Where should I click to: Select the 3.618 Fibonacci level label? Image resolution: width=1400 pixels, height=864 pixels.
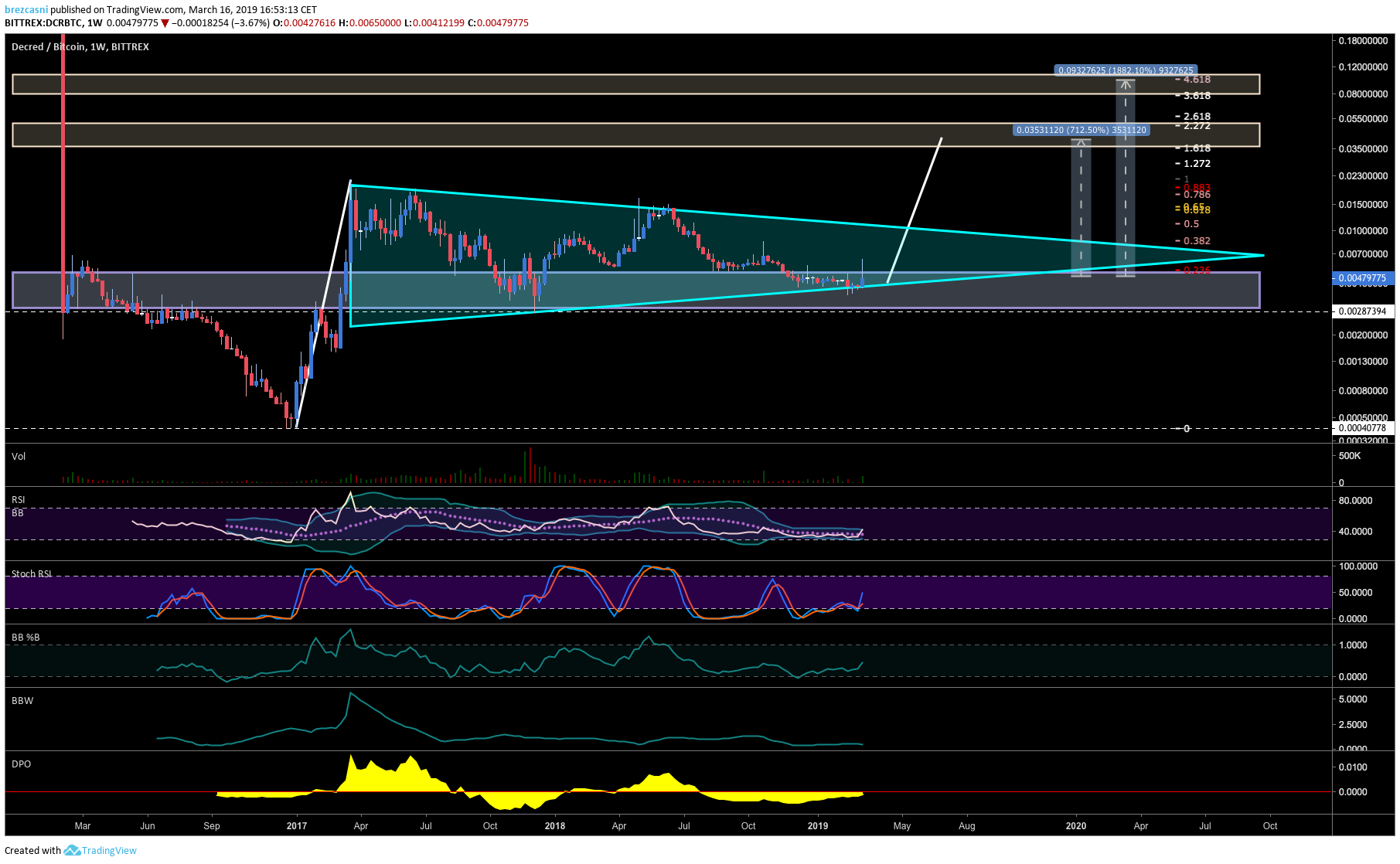tap(1197, 96)
